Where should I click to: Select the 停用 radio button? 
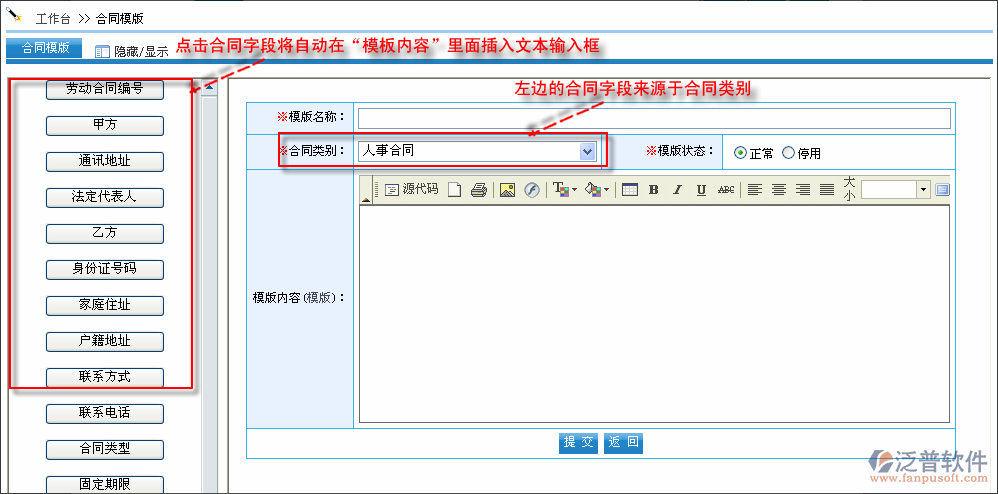788,153
